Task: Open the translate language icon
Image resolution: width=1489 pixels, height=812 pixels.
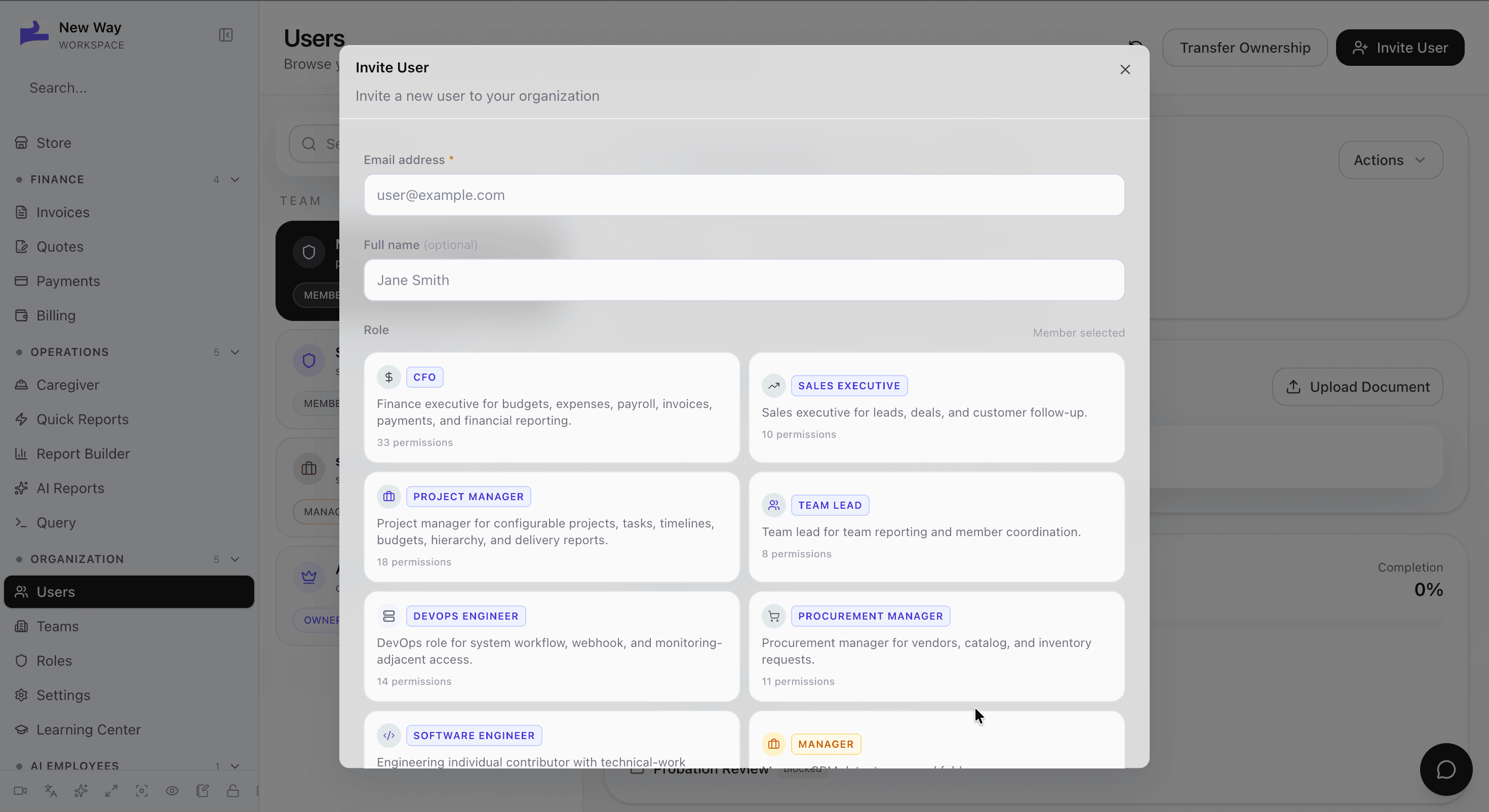Action: [51, 791]
